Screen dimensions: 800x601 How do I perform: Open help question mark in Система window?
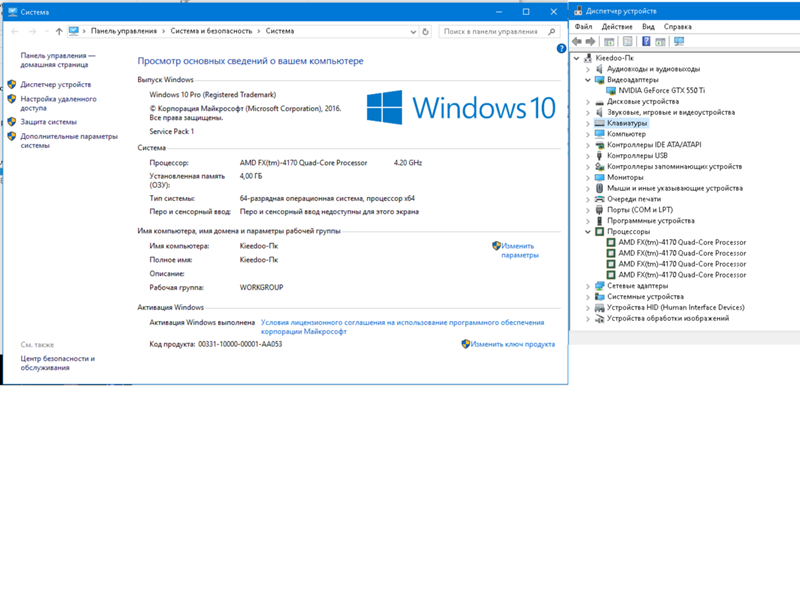[561, 48]
